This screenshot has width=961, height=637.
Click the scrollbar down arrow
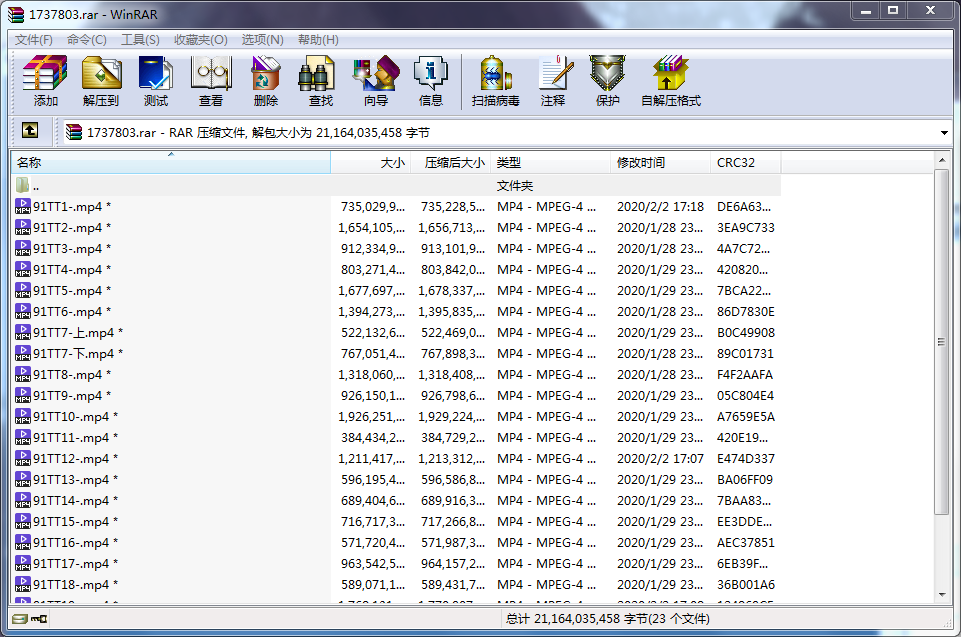(941, 594)
